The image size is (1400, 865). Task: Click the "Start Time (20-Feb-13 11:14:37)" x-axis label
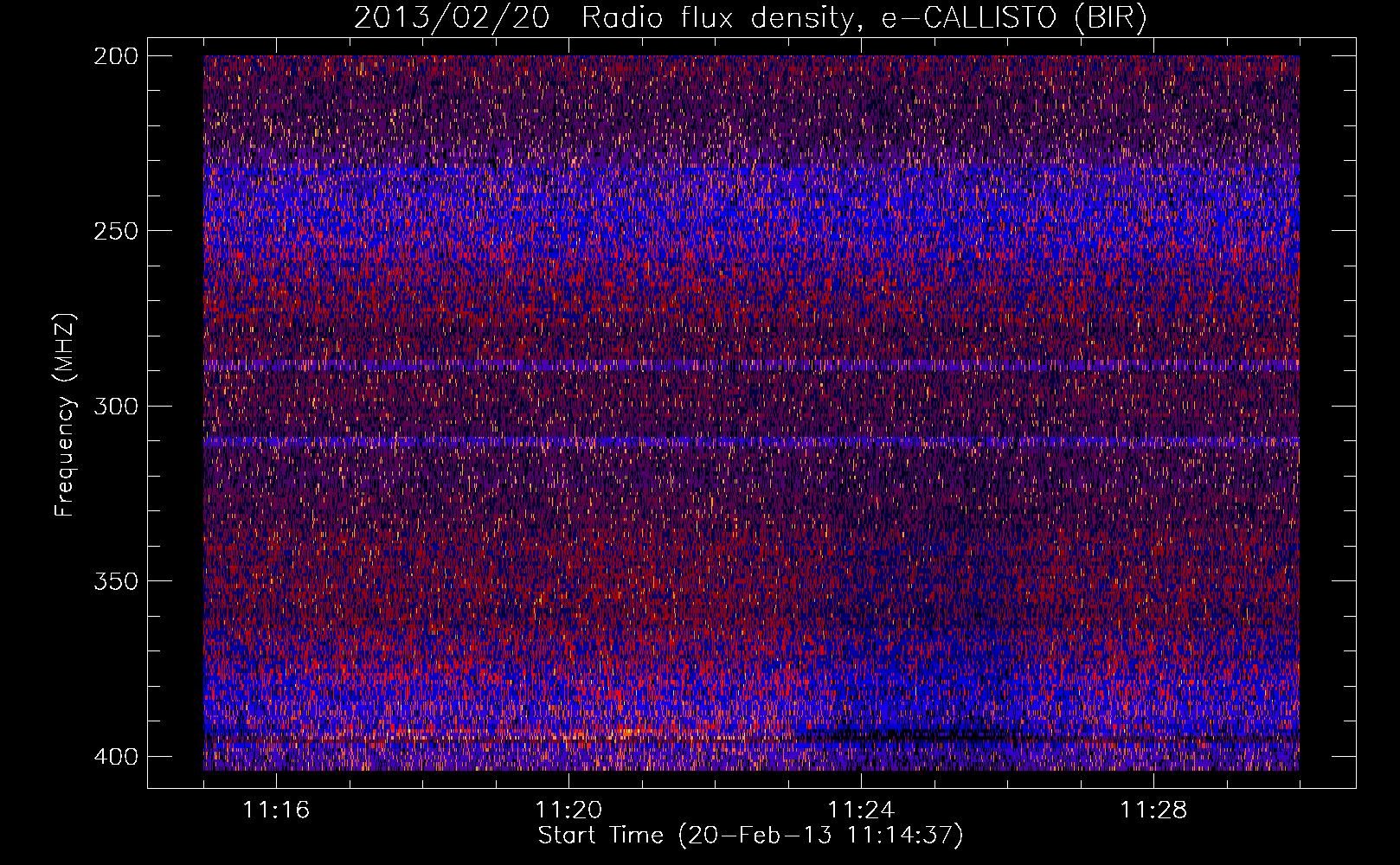(x=750, y=836)
